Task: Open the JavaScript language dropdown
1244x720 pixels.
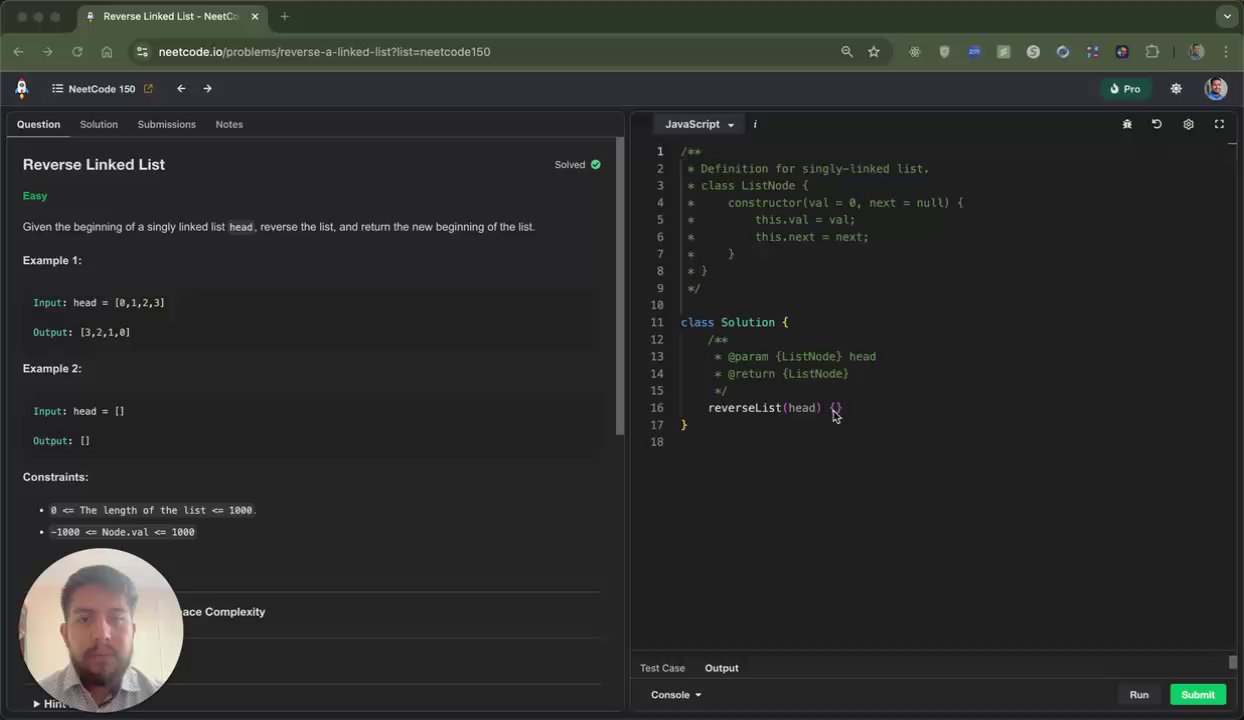Action: tap(699, 124)
